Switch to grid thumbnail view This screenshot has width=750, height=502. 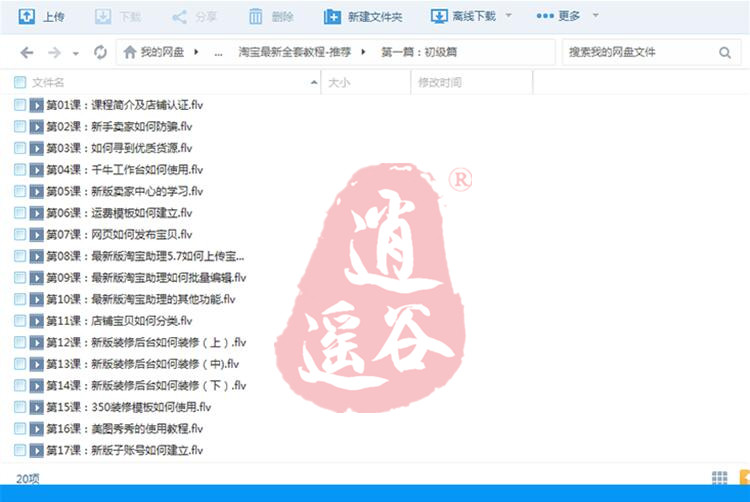click(x=719, y=477)
